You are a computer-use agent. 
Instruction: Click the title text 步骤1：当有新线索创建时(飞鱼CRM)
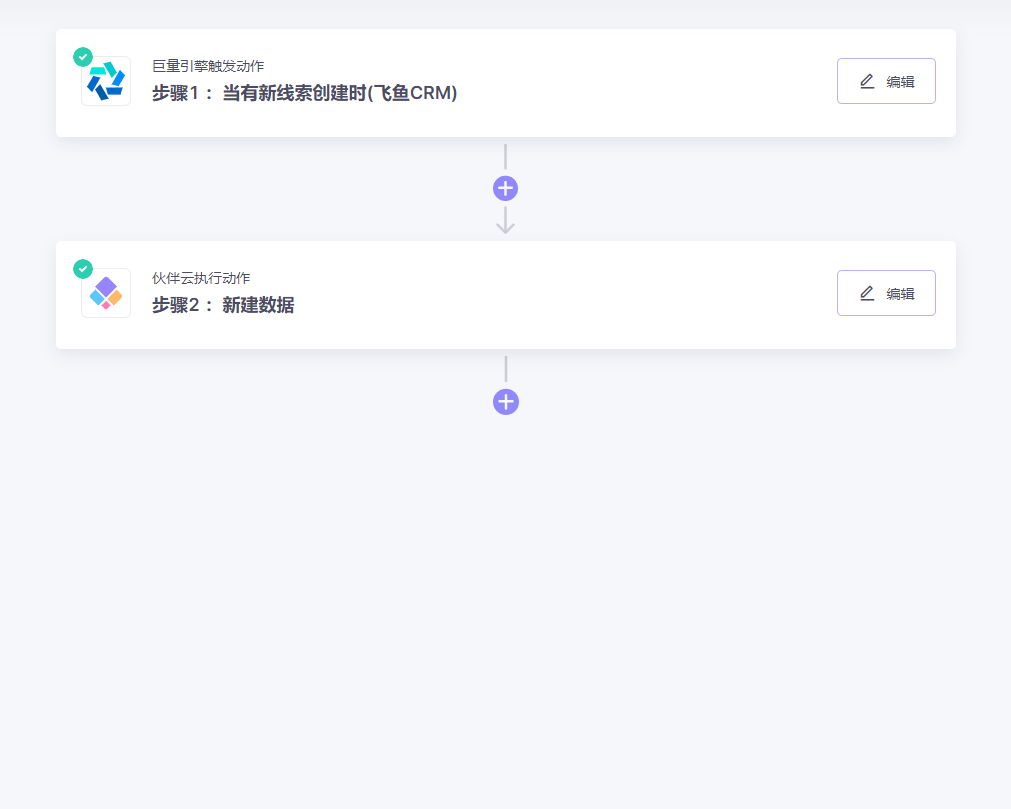point(302,93)
